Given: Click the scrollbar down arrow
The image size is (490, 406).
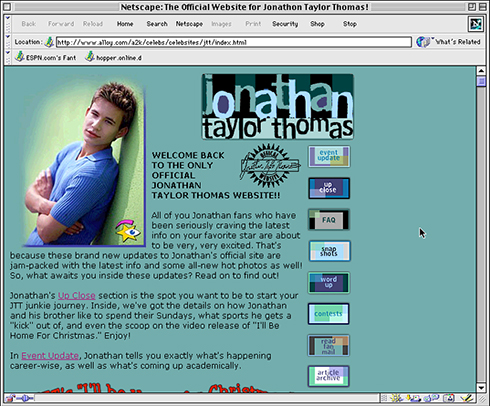Looking at the screenshot, I should pyautogui.click(x=481, y=388).
